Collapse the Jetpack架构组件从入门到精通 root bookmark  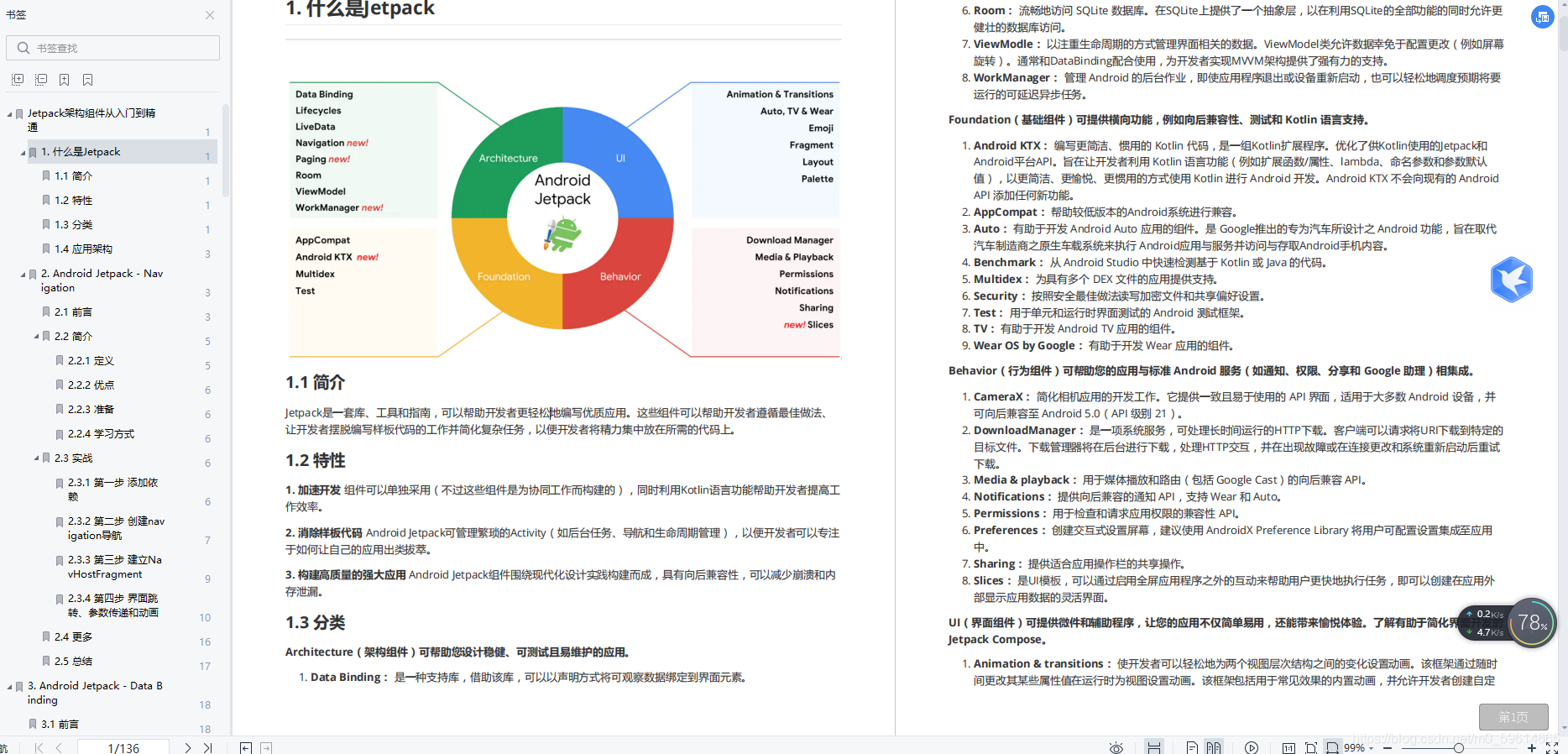click(9, 114)
